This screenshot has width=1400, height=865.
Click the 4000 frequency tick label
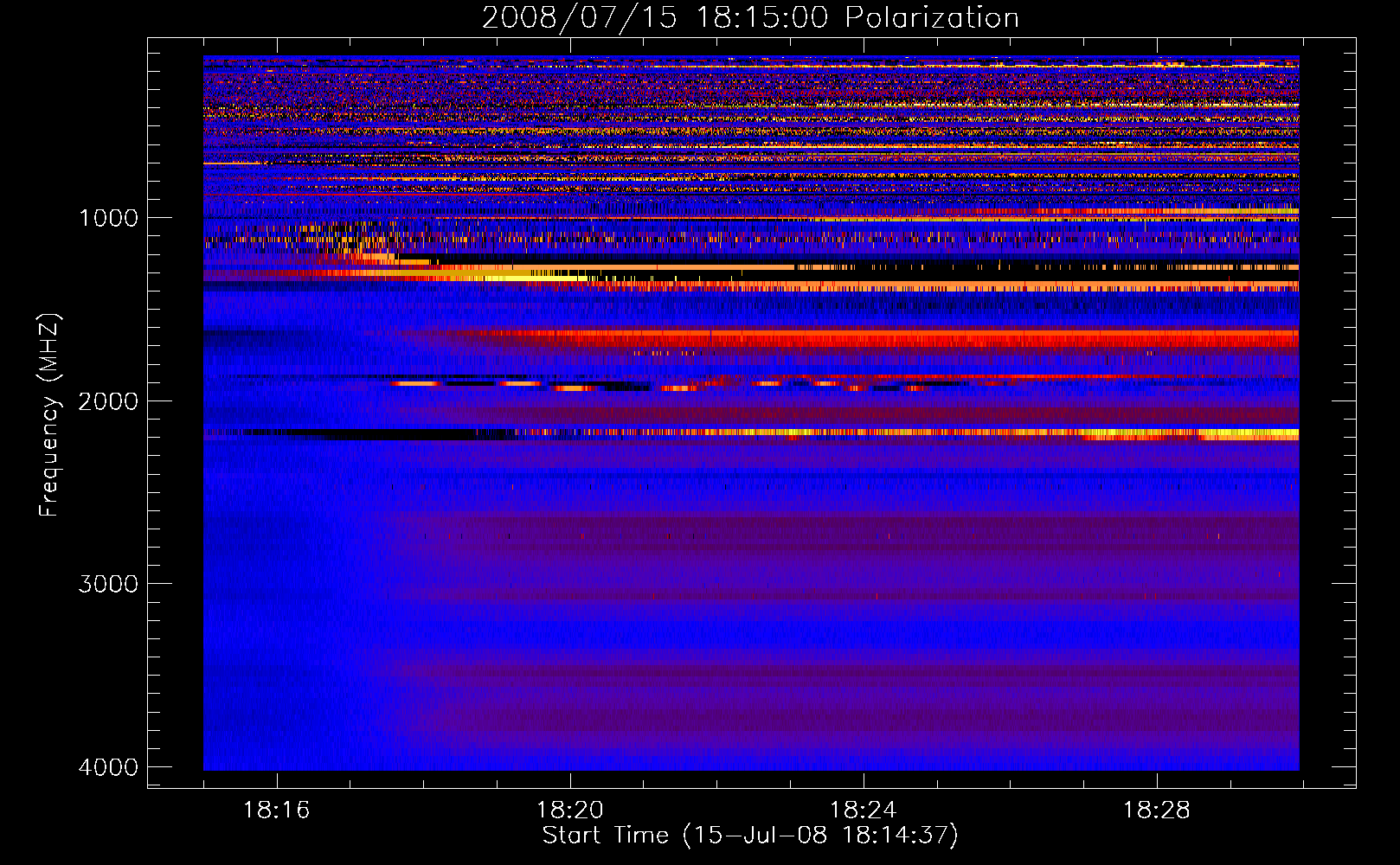click(108, 767)
